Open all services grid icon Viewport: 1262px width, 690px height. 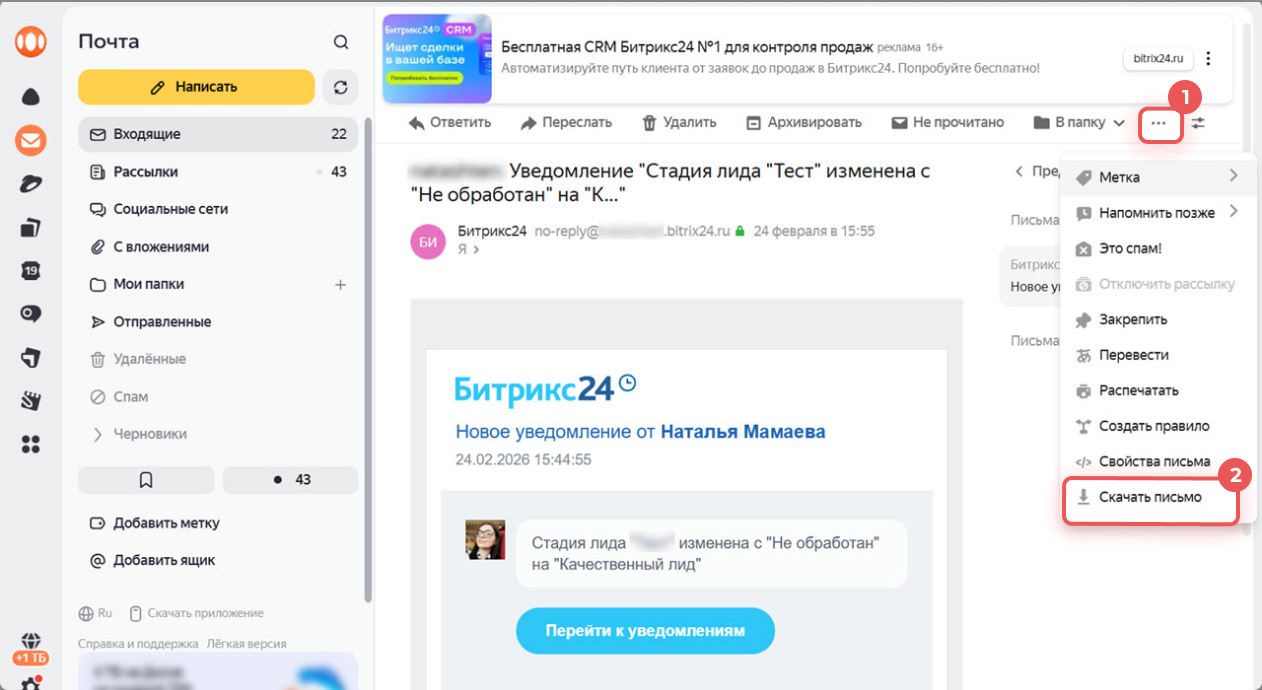31,444
